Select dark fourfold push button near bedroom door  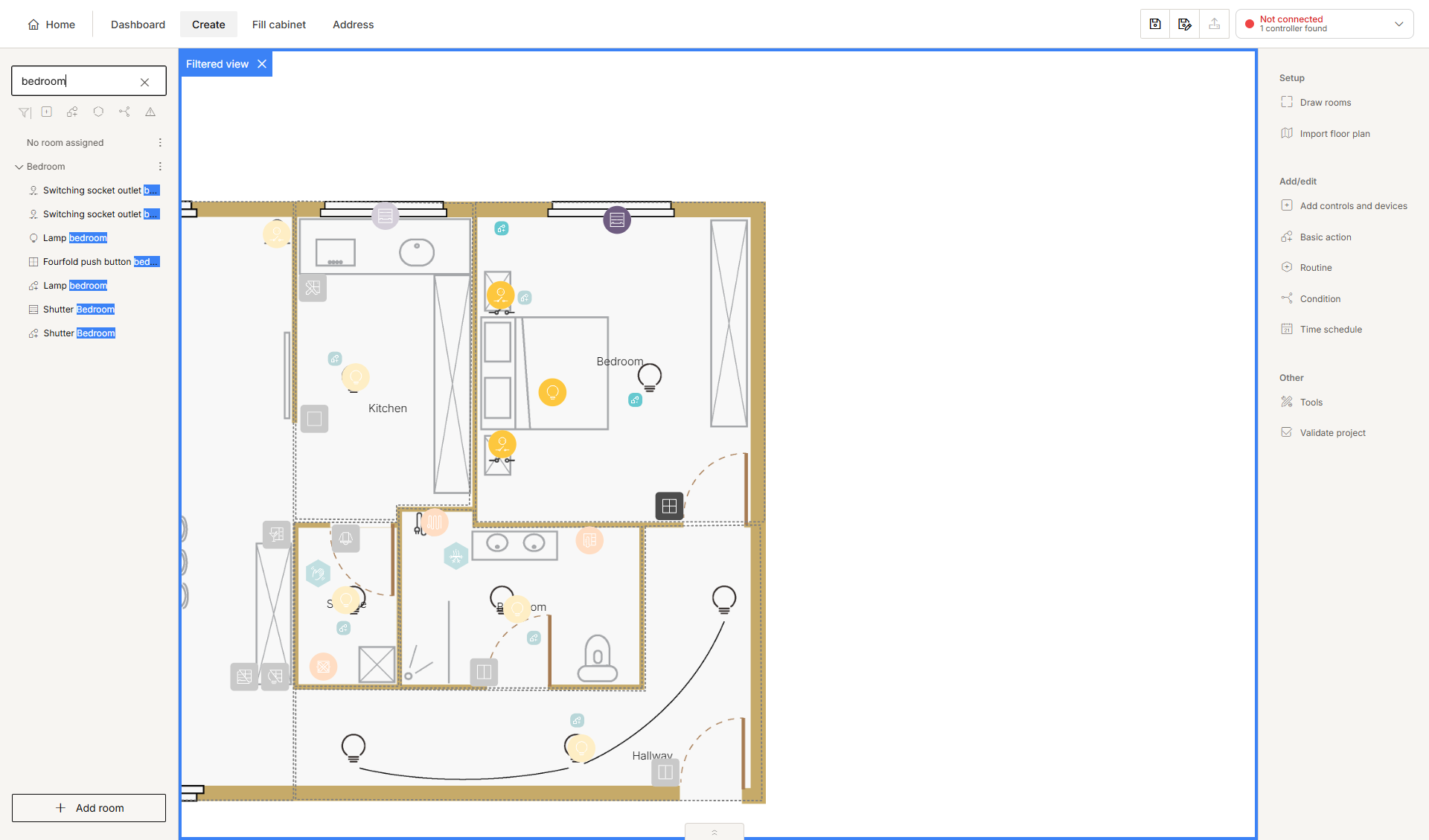[669, 506]
